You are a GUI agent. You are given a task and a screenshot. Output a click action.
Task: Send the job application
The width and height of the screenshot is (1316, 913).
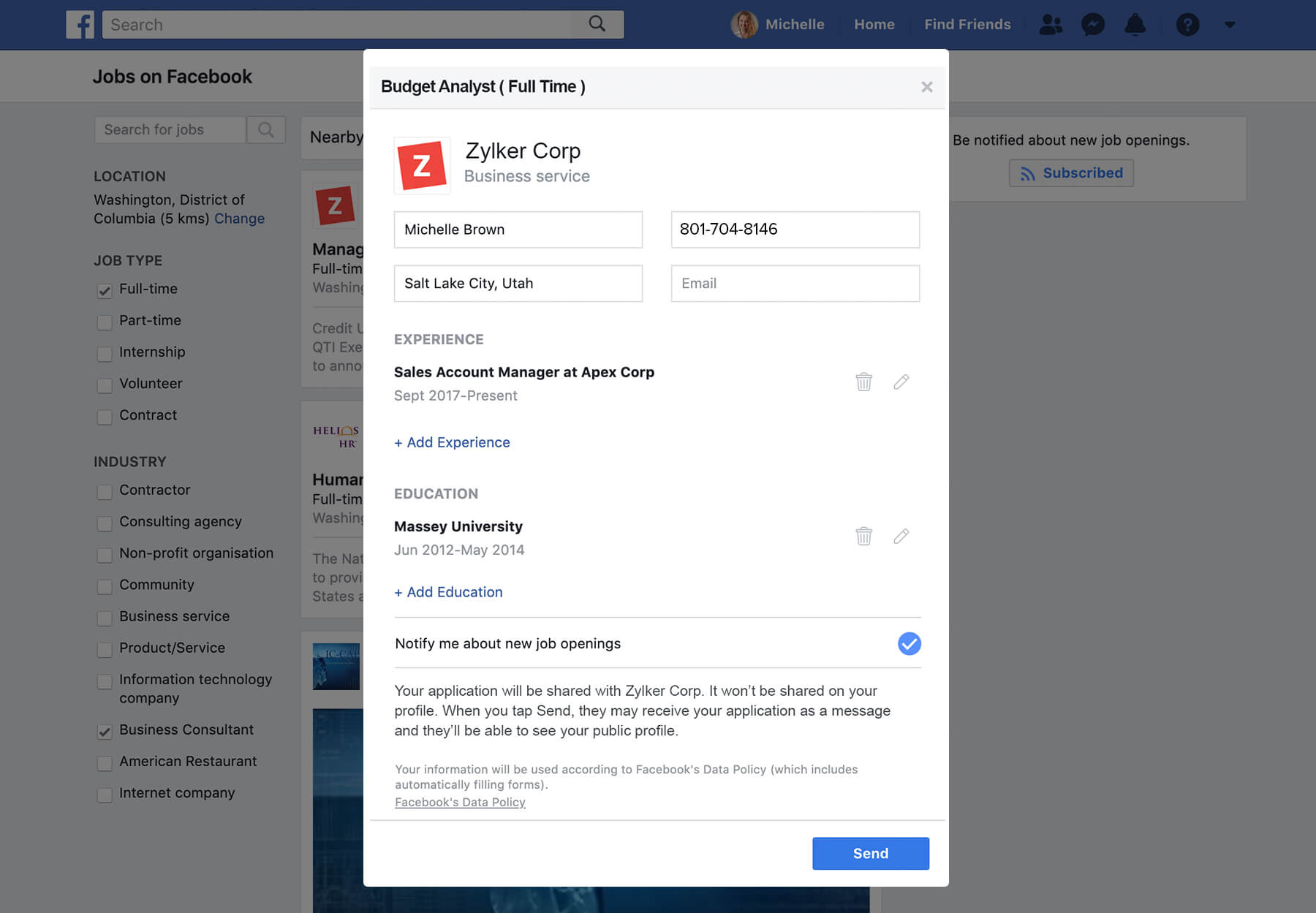click(870, 853)
